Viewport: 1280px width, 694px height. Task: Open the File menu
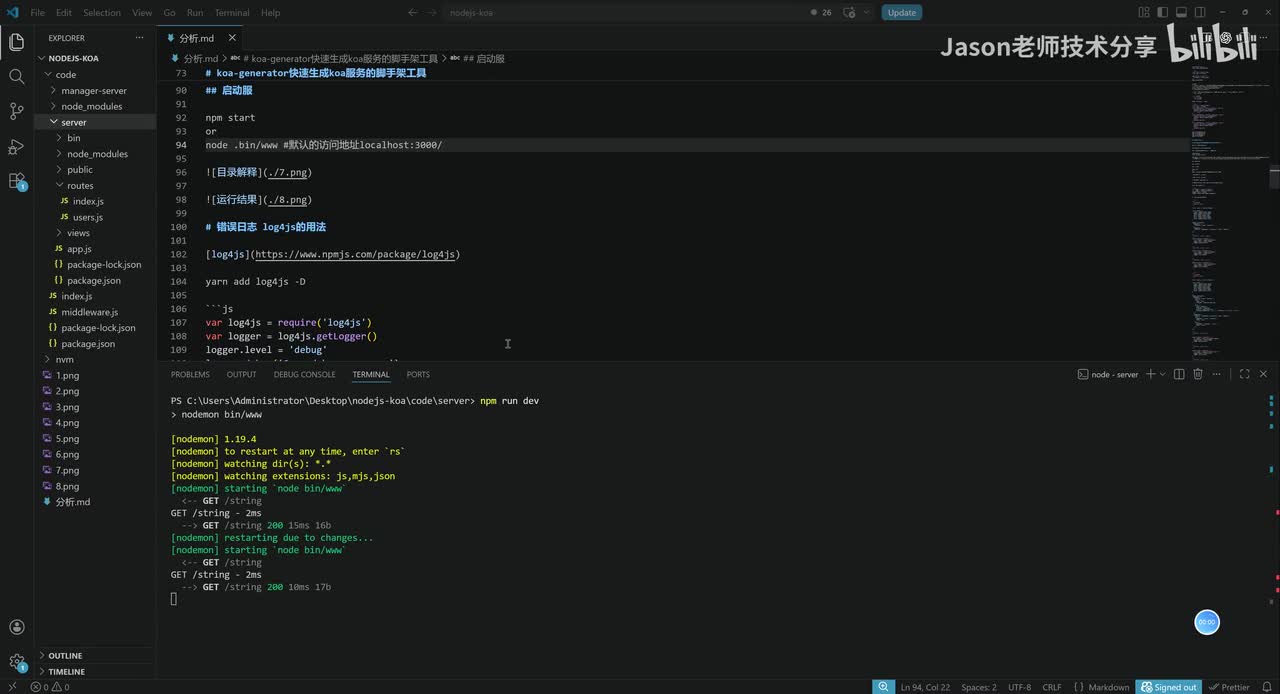[37, 12]
